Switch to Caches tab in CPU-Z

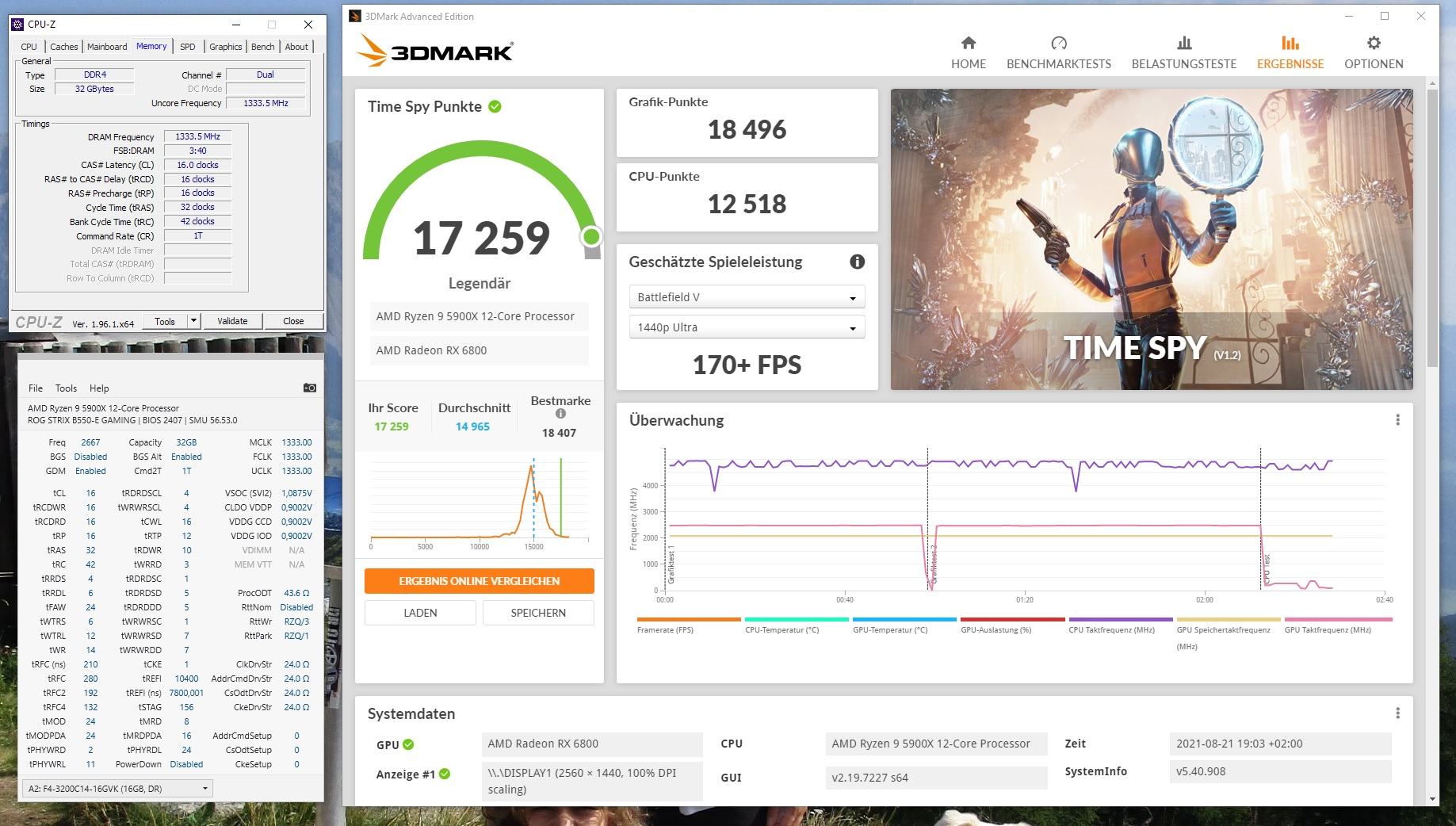pos(64,47)
